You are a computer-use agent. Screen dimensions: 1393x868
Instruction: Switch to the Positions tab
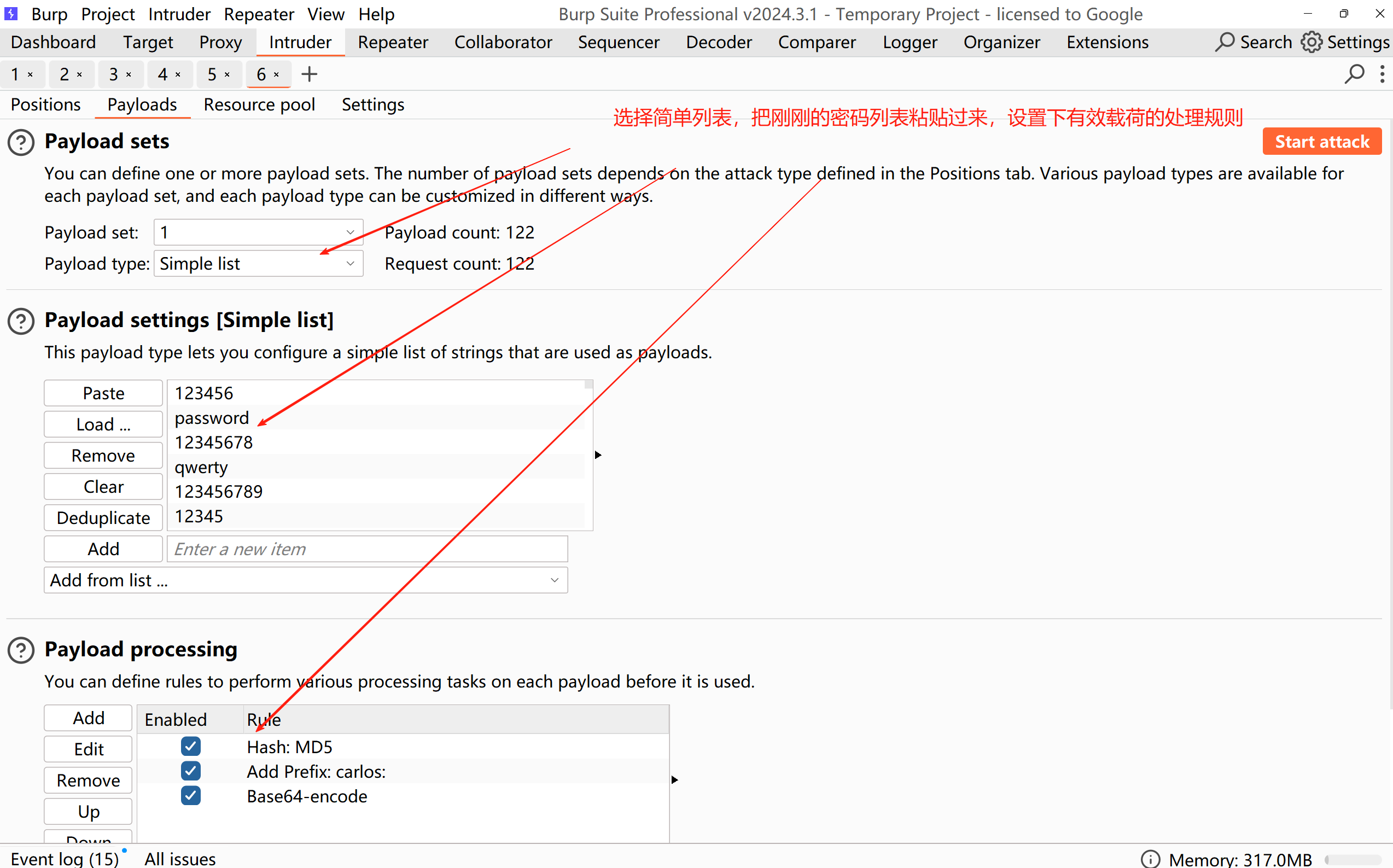pos(46,104)
